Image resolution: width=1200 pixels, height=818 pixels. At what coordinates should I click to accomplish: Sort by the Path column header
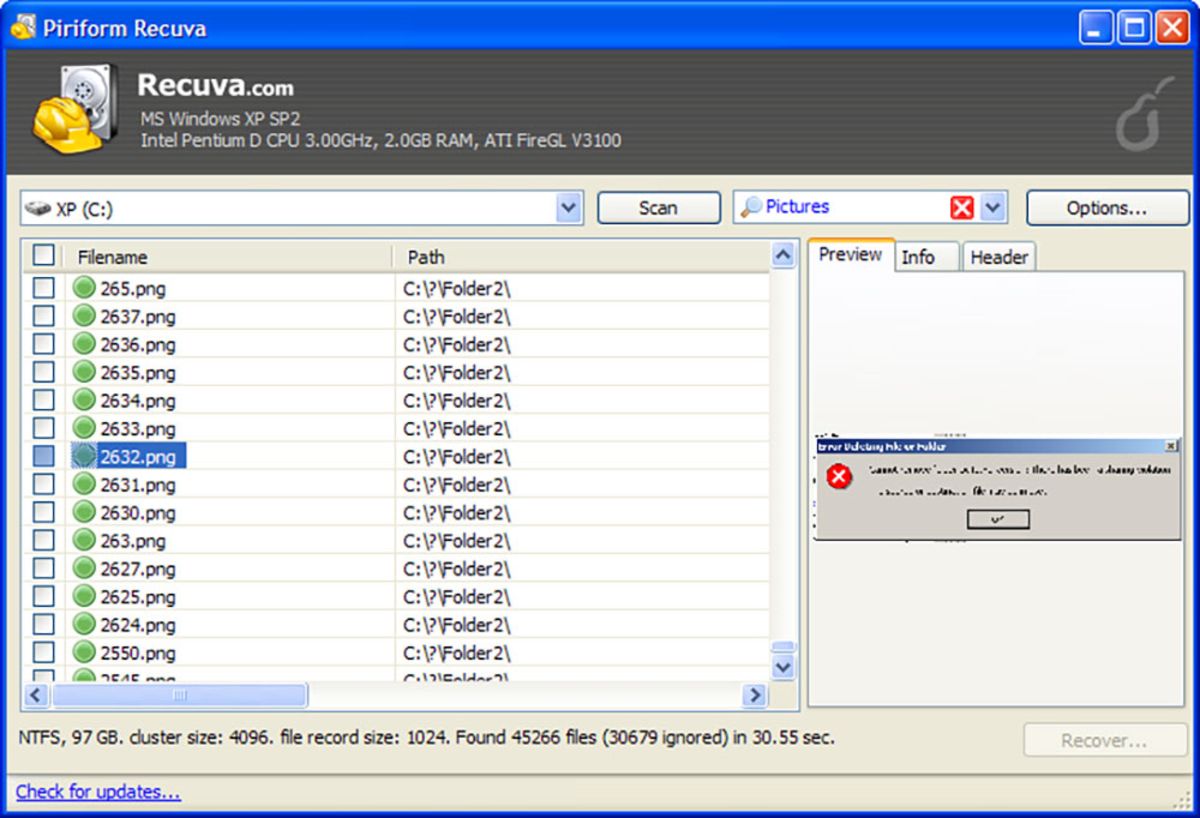582,257
